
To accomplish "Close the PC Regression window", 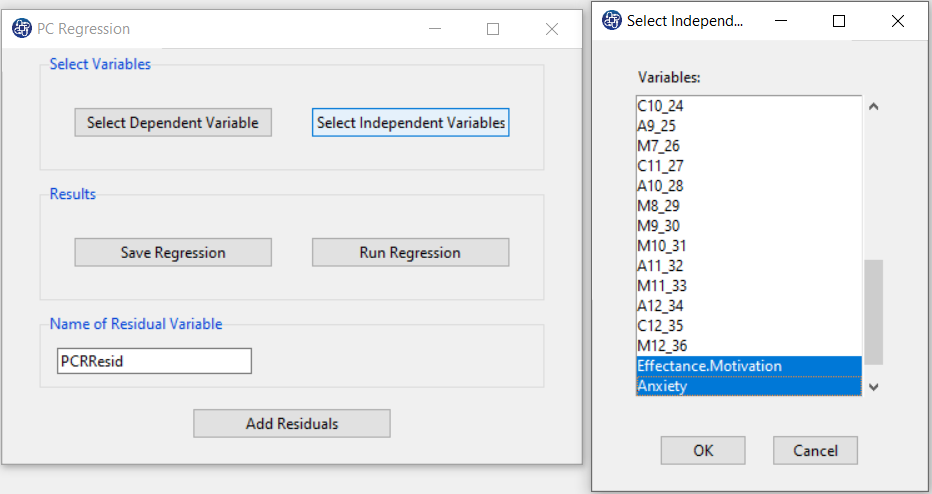I will tap(552, 29).
